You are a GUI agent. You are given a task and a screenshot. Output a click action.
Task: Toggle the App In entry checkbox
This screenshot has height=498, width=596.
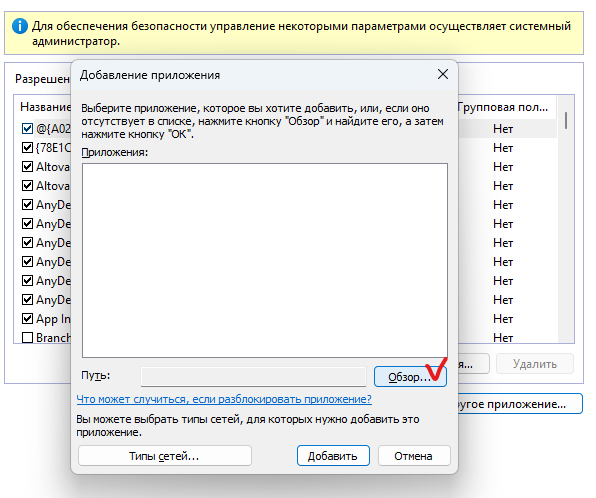click(27, 319)
